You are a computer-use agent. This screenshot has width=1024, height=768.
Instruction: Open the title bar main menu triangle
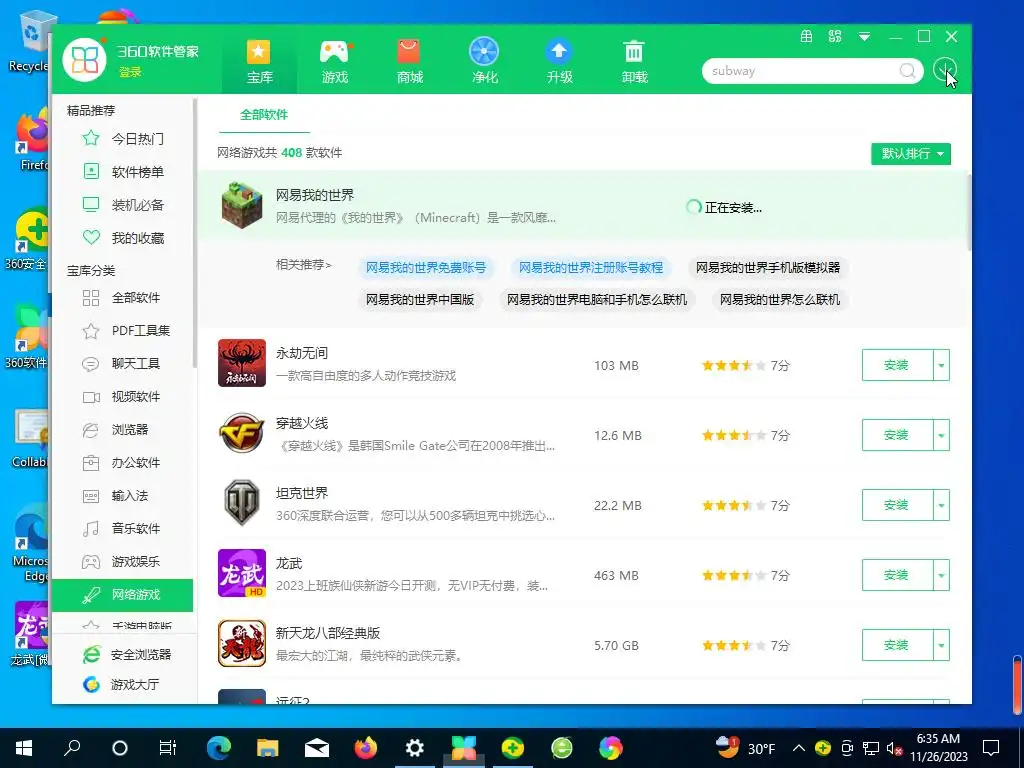click(864, 37)
